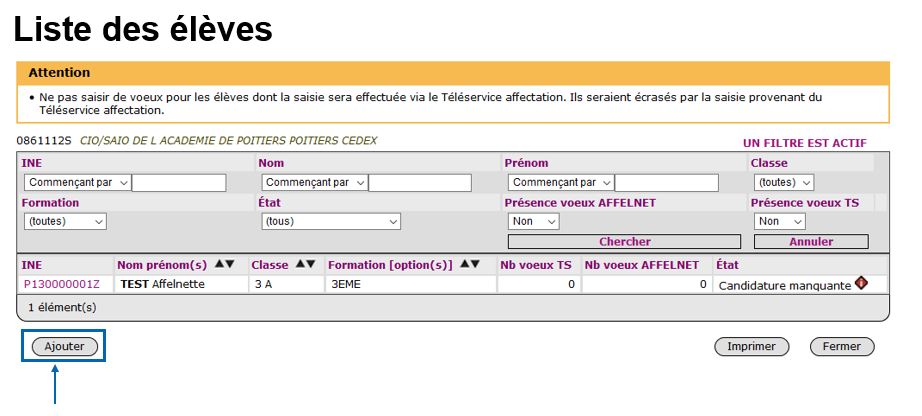Click the Candidature manquante warning icon

(x=861, y=284)
